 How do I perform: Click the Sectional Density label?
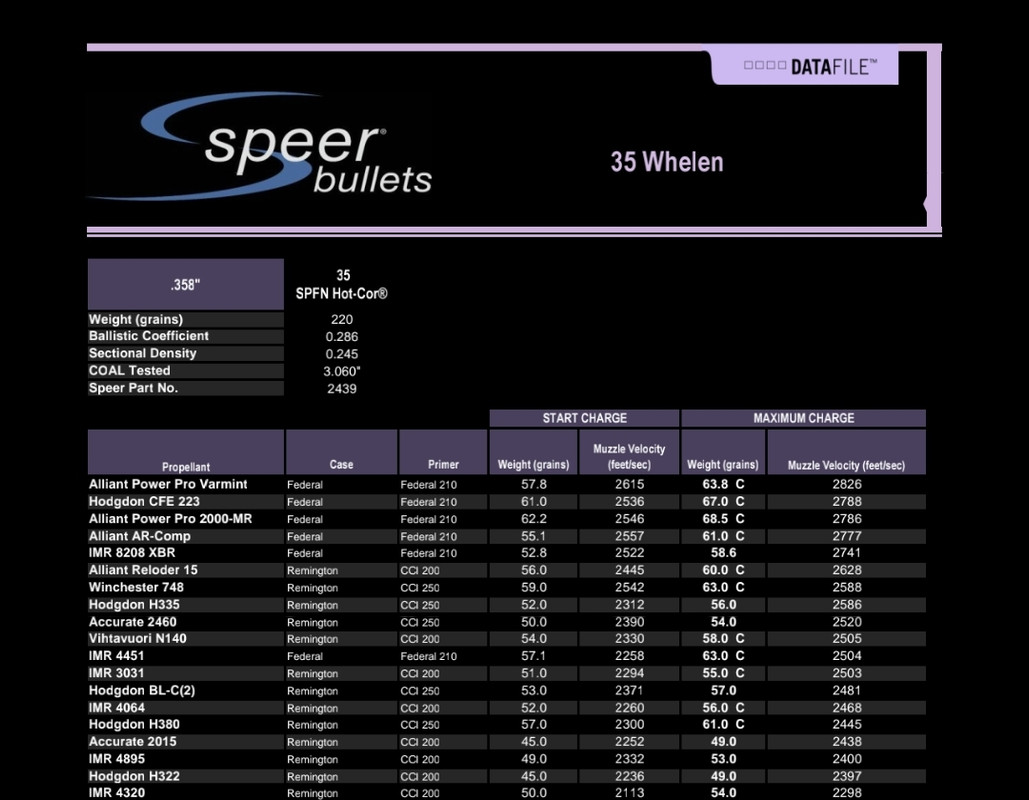point(142,353)
